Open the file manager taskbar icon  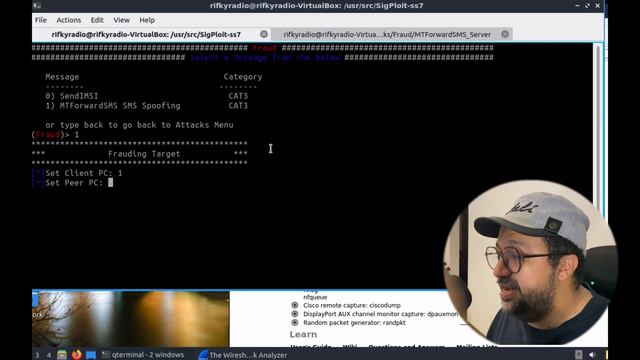(x=62, y=355)
